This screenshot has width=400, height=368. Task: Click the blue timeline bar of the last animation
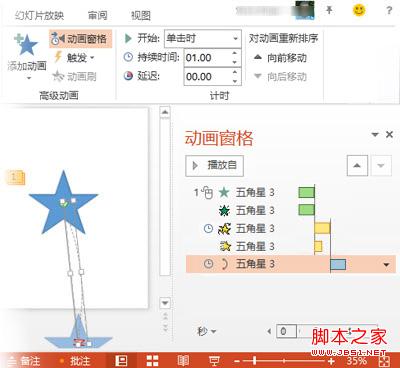point(338,264)
